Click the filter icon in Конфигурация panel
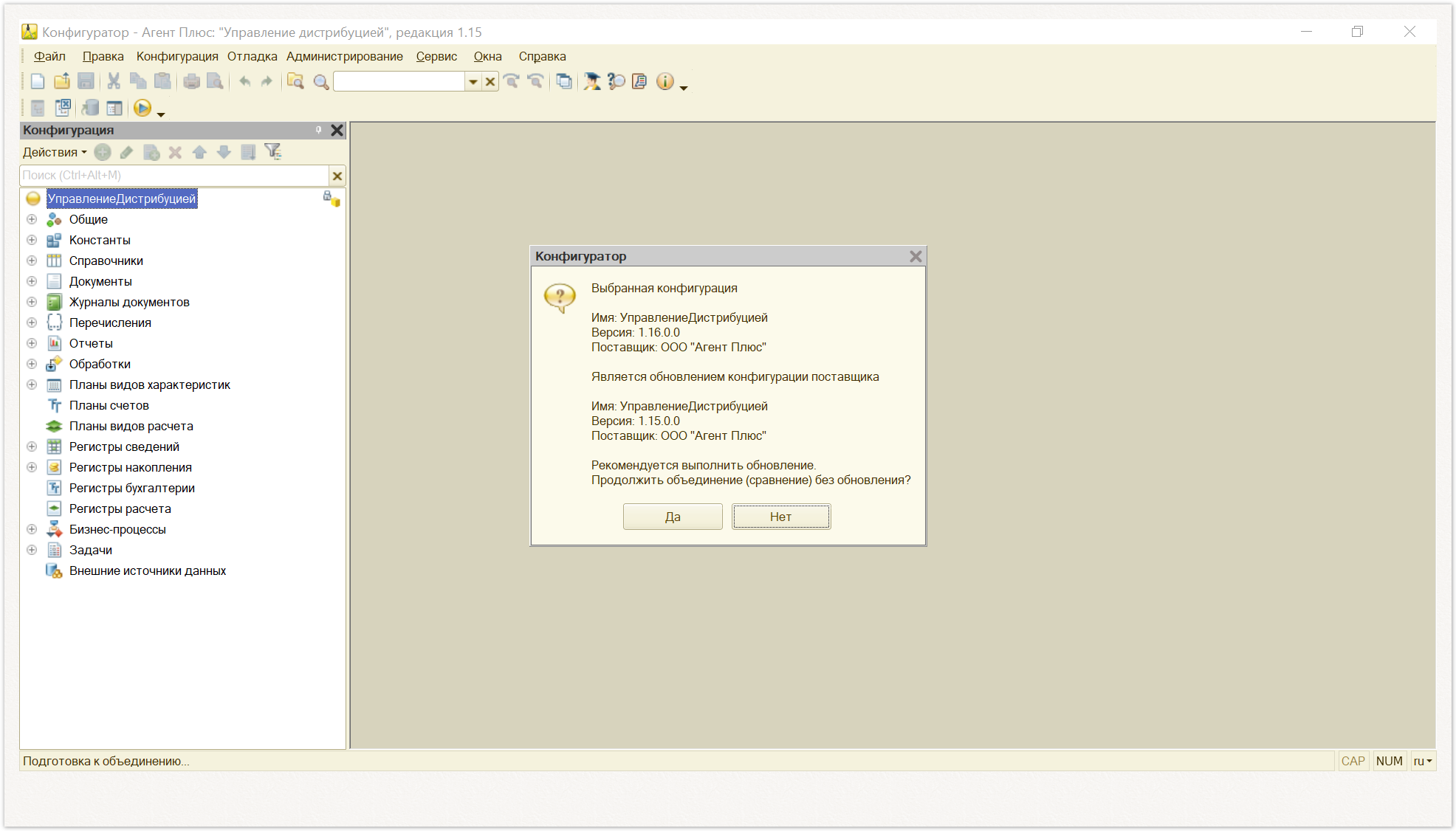 [273, 152]
